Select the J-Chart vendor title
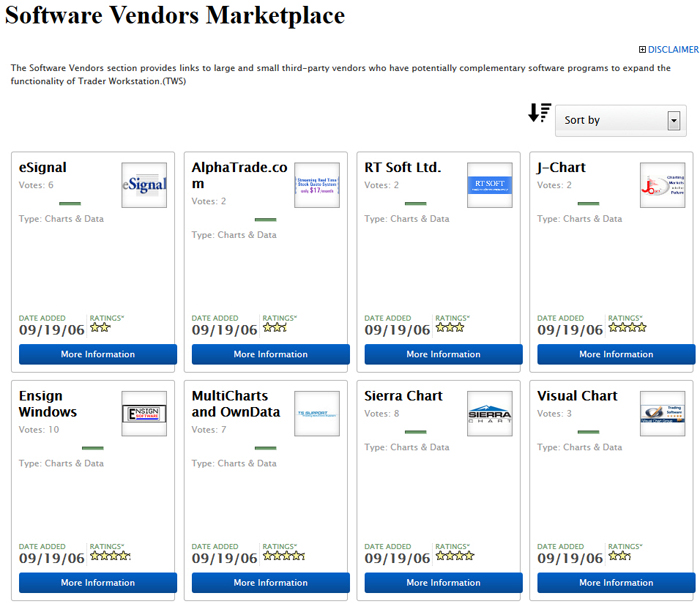Screen dimensions: 700x604 tap(561, 167)
